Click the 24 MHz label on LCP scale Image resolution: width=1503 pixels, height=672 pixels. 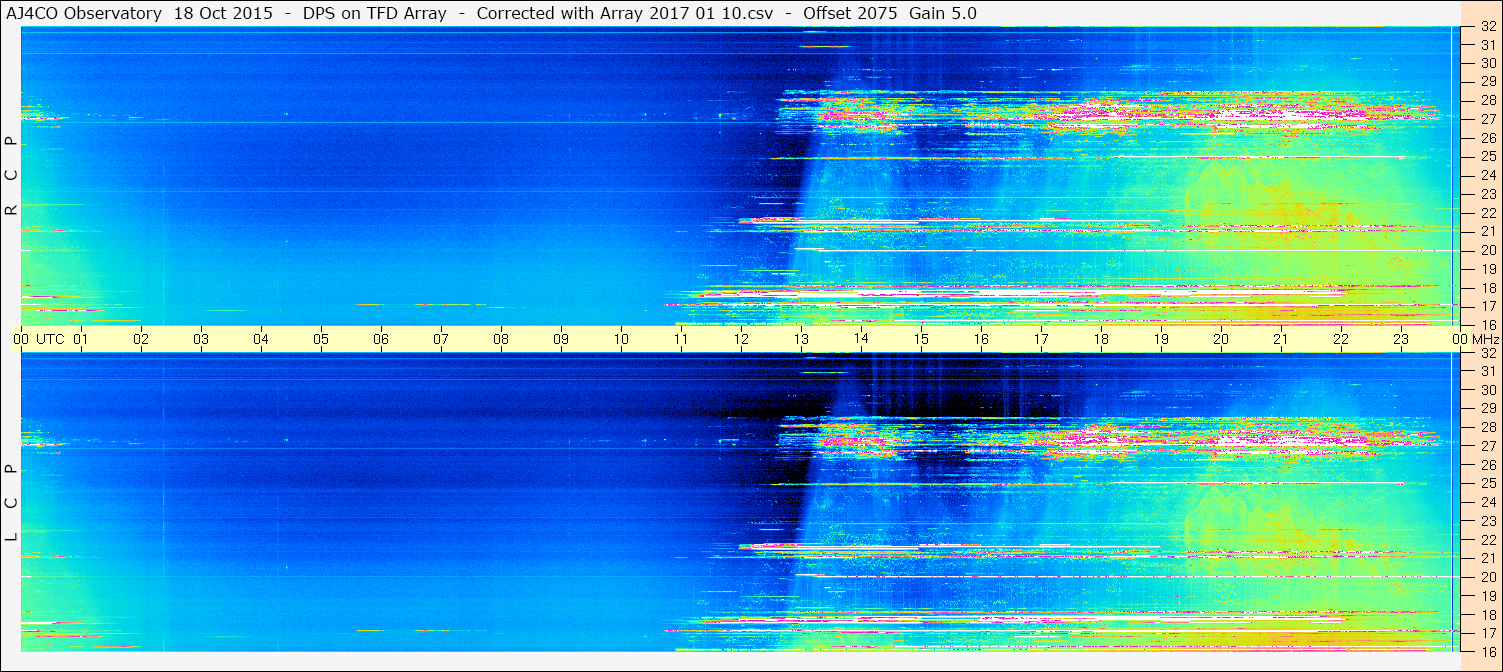[x=1487, y=502]
